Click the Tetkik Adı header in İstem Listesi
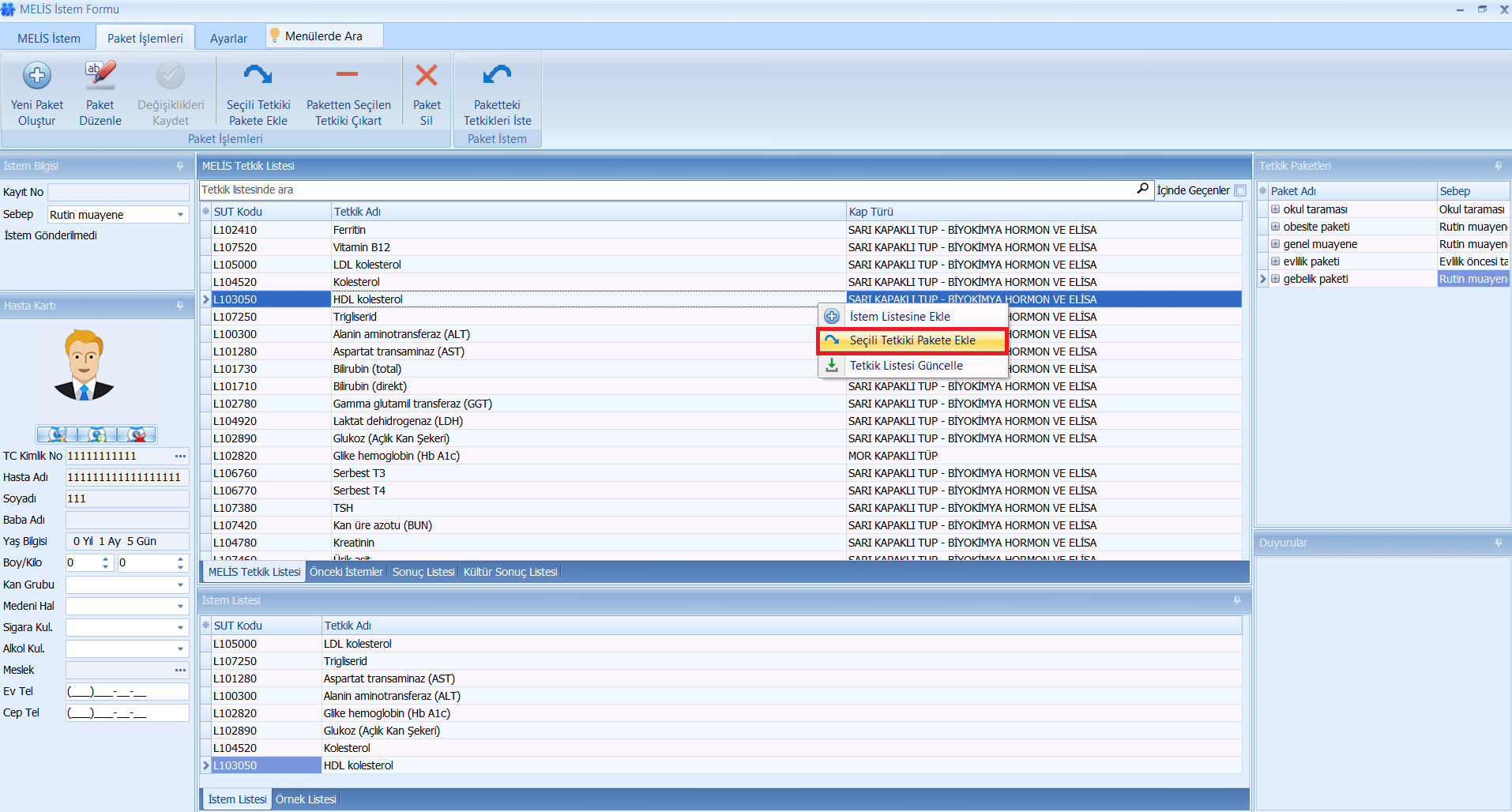The height and width of the screenshot is (812, 1512). (782, 626)
